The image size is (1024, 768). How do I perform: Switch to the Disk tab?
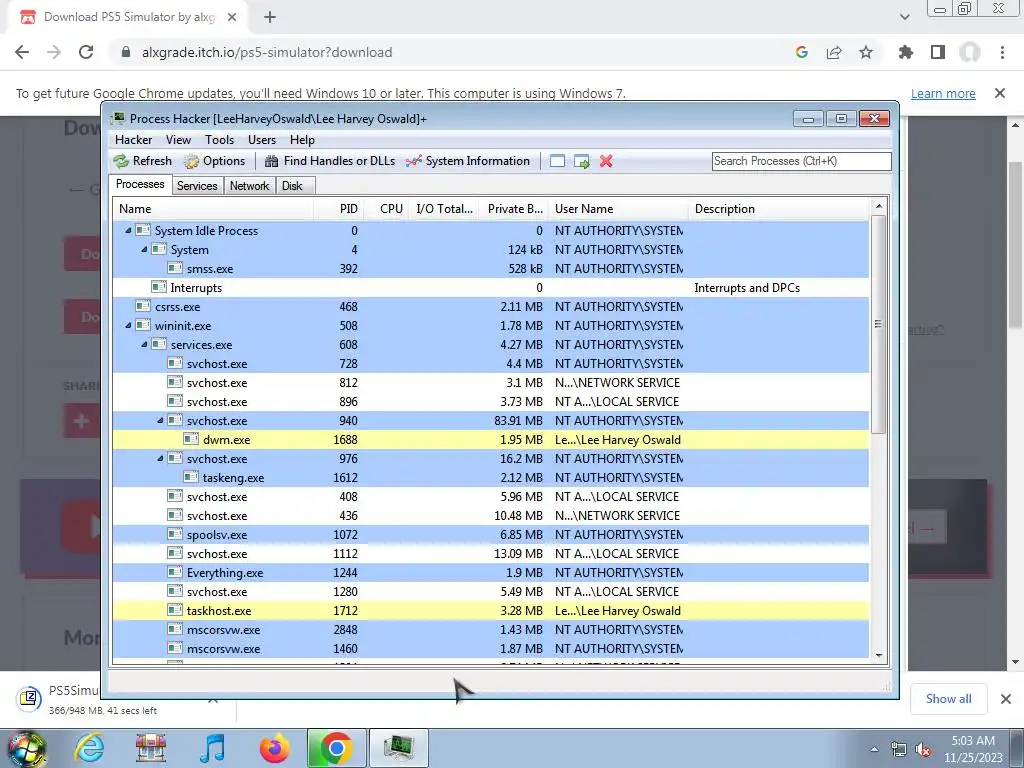[293, 186]
